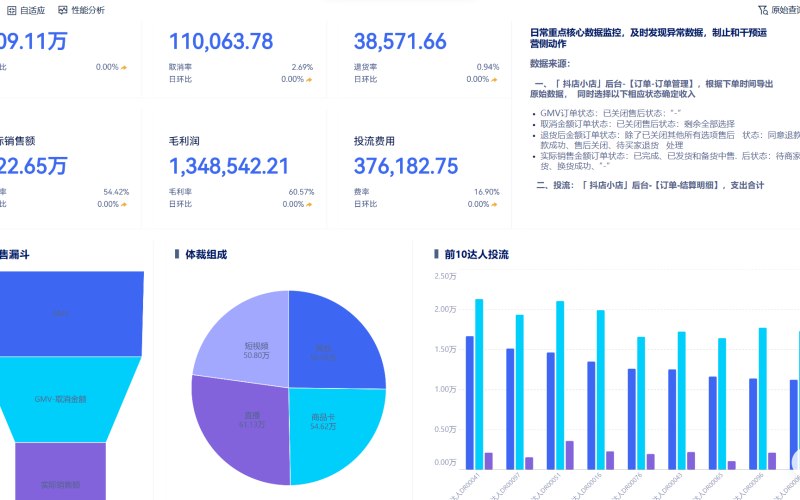
Task: Click the purple bar for 达人DR00051
Action: click(x=569, y=455)
